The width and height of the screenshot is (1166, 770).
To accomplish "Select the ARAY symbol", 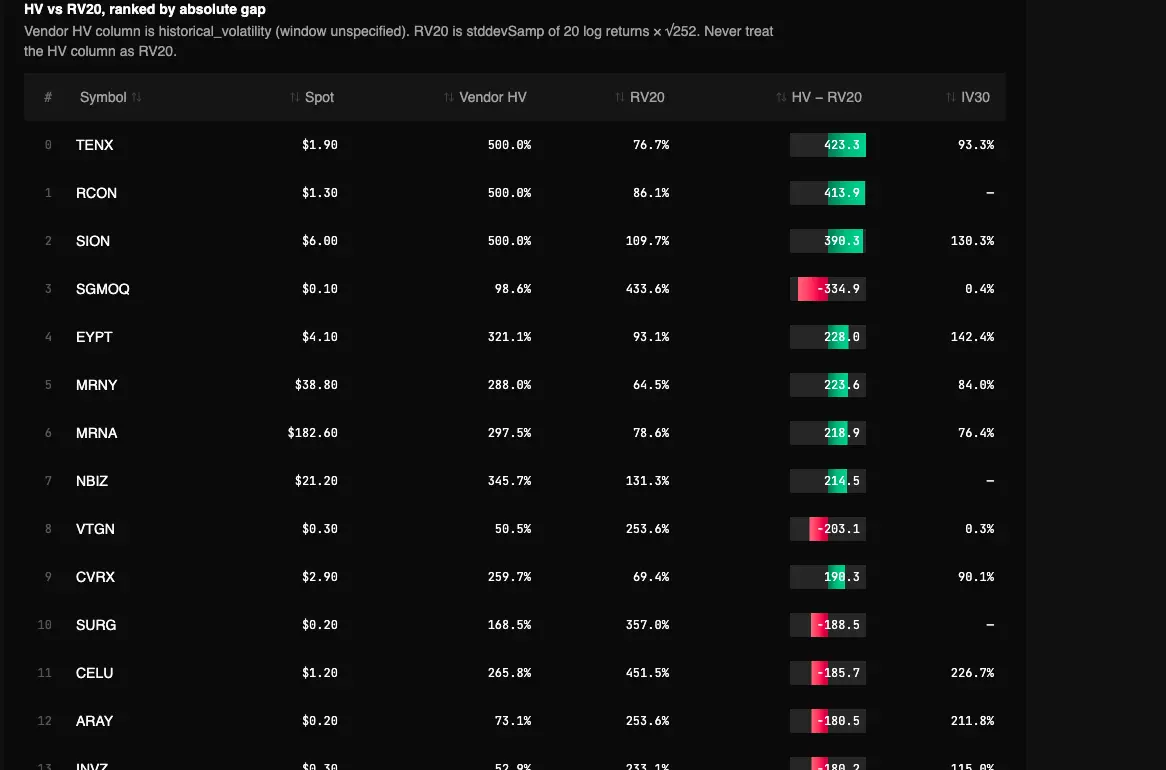I will pyautogui.click(x=94, y=721).
